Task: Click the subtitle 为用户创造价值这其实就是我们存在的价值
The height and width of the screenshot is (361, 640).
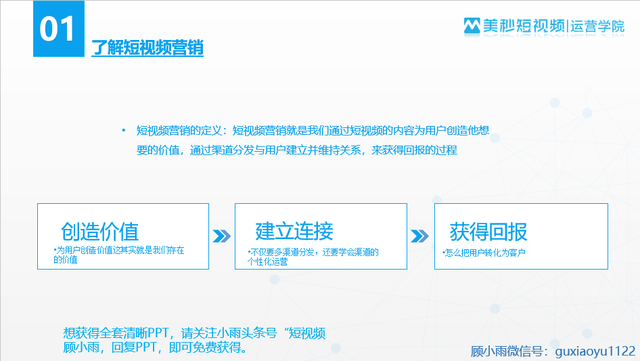Action: [119, 254]
